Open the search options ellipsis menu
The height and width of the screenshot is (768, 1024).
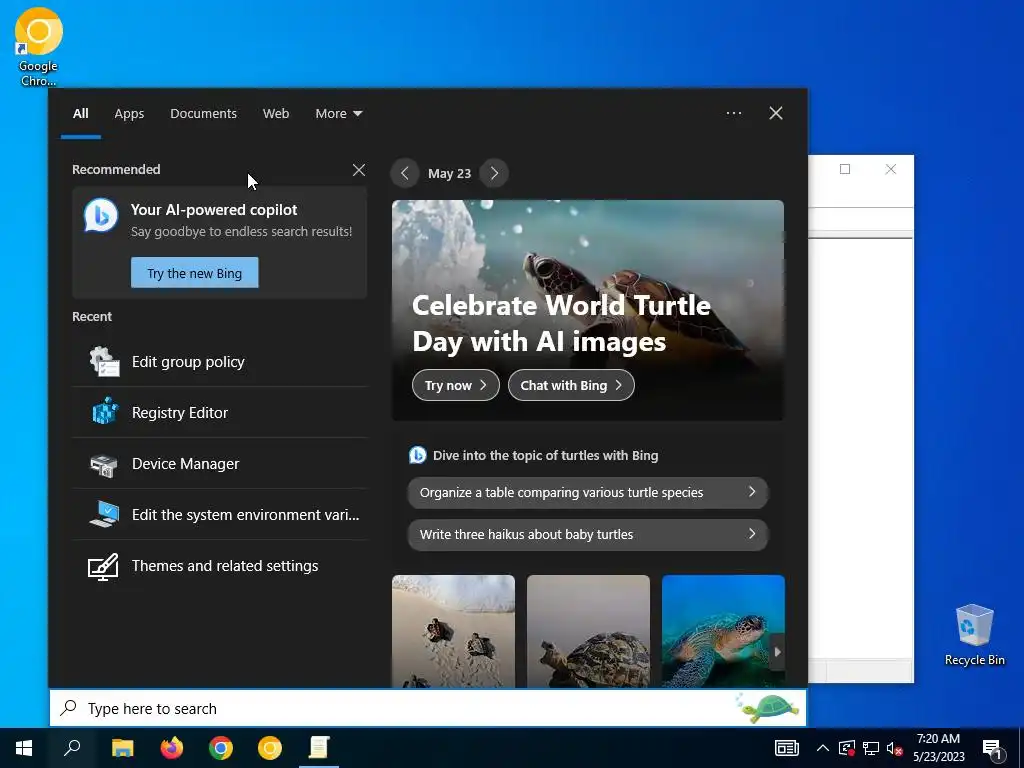(734, 113)
